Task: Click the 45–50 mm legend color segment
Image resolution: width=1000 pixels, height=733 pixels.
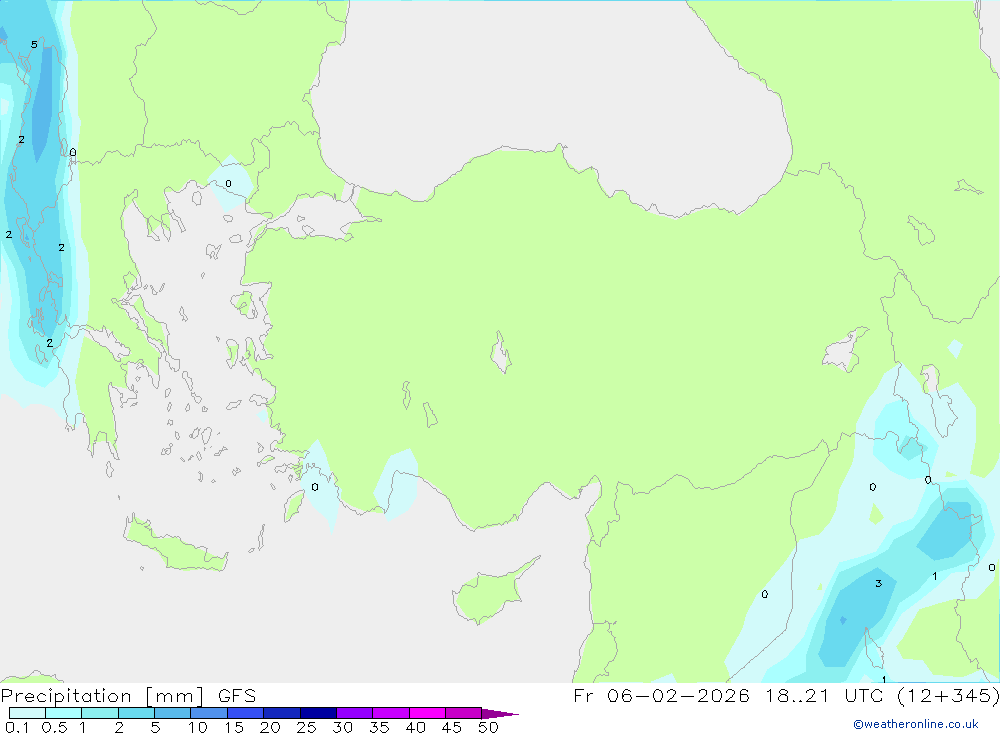Action: [x=464, y=713]
